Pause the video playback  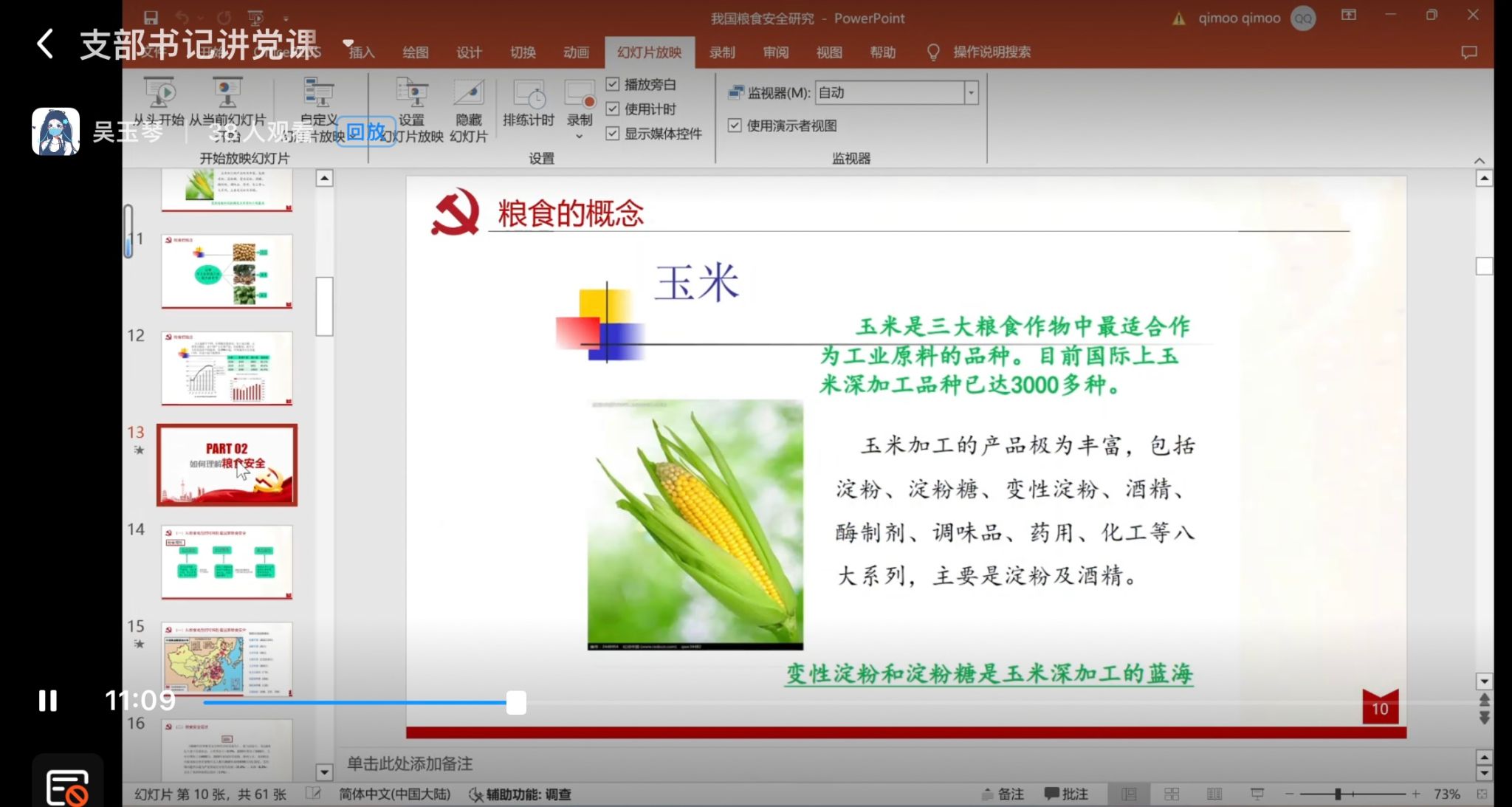48,701
